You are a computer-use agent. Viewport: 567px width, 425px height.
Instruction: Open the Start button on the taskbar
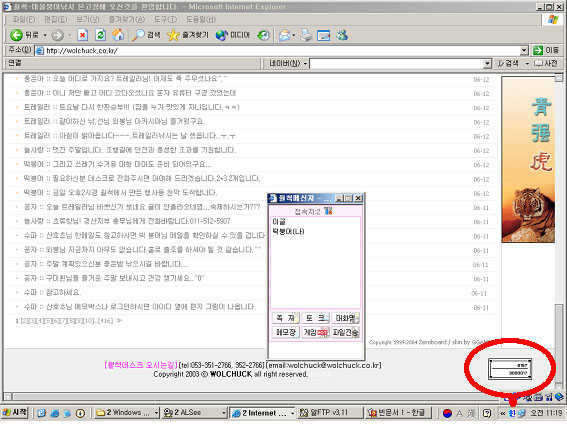[15, 412]
